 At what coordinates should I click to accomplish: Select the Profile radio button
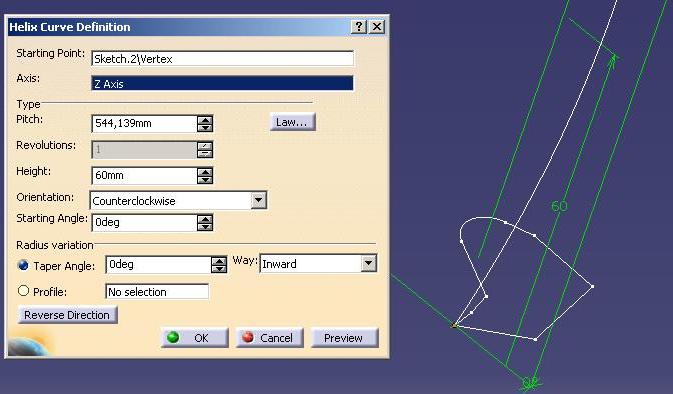23,291
